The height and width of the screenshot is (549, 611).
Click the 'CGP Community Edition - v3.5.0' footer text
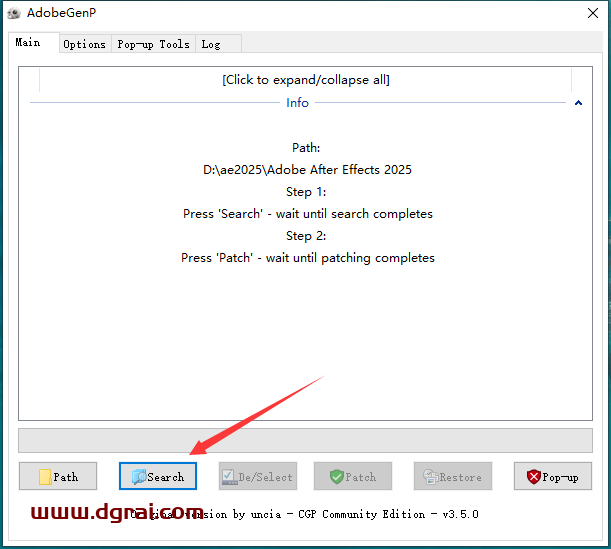[388, 514]
